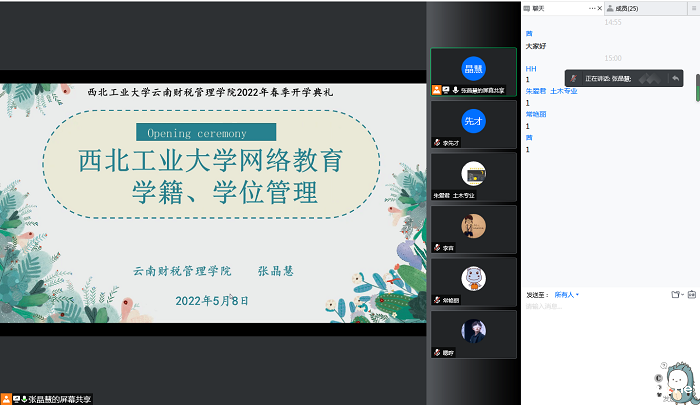Close the chat tab with the X
Image resolution: width=700 pixels, height=405 pixels.
600,8
